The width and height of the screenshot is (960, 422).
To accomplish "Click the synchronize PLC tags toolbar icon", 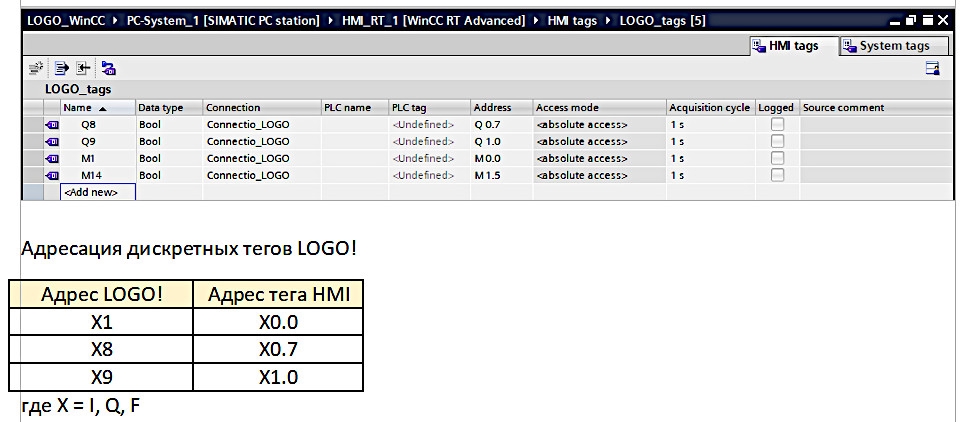I will 109,68.
